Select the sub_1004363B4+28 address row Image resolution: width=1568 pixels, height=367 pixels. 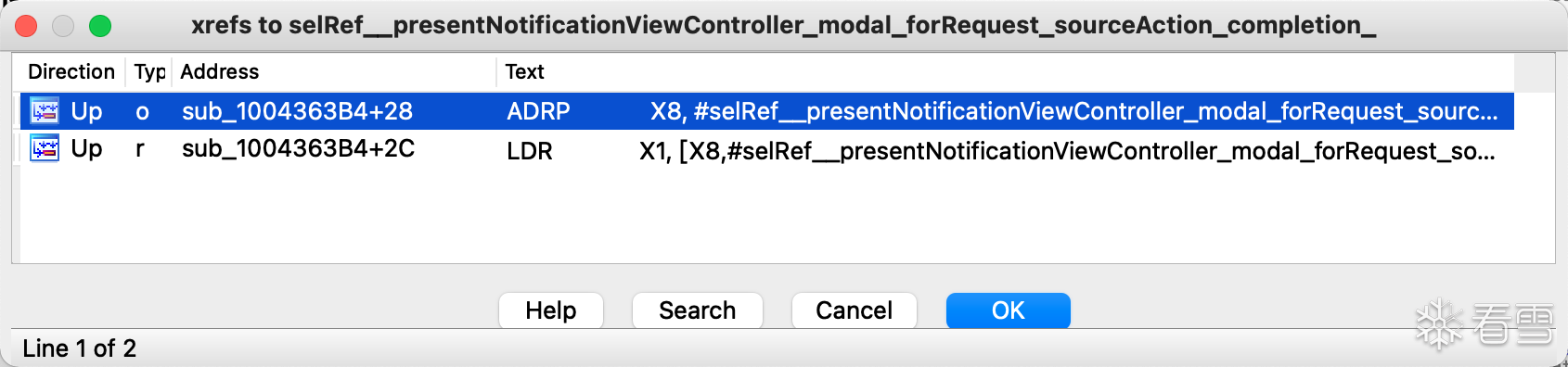coord(767,111)
